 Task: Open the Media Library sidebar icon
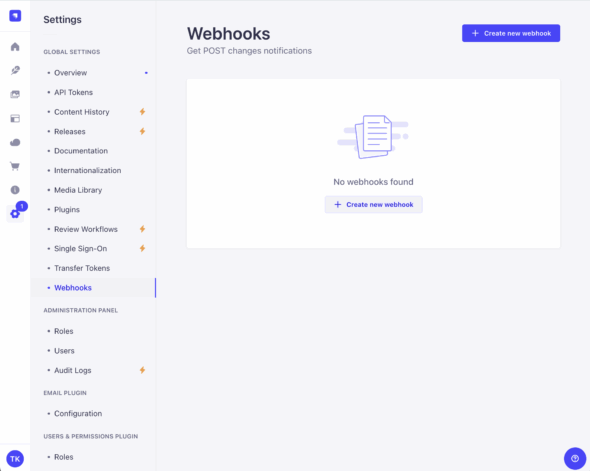point(15,94)
